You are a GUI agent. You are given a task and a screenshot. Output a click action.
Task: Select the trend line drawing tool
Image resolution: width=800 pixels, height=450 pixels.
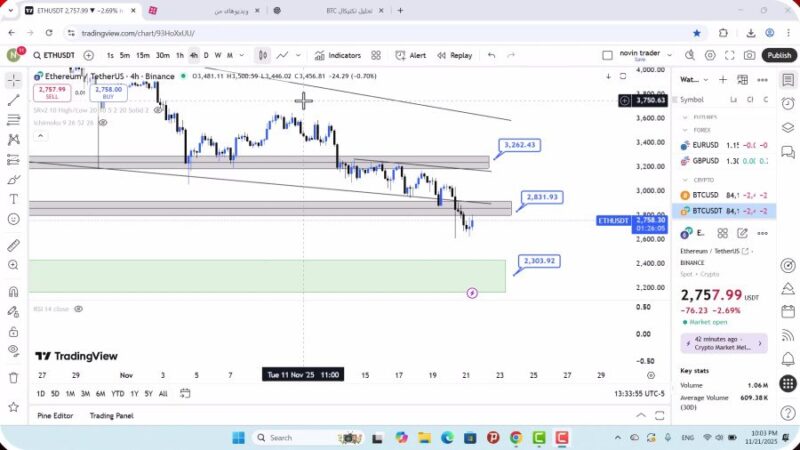click(13, 100)
